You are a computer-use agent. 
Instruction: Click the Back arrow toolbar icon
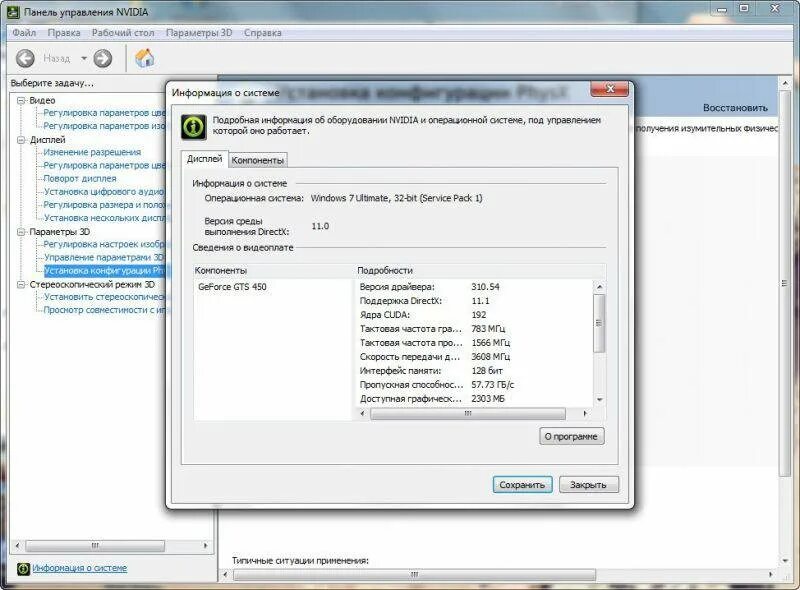[x=25, y=58]
